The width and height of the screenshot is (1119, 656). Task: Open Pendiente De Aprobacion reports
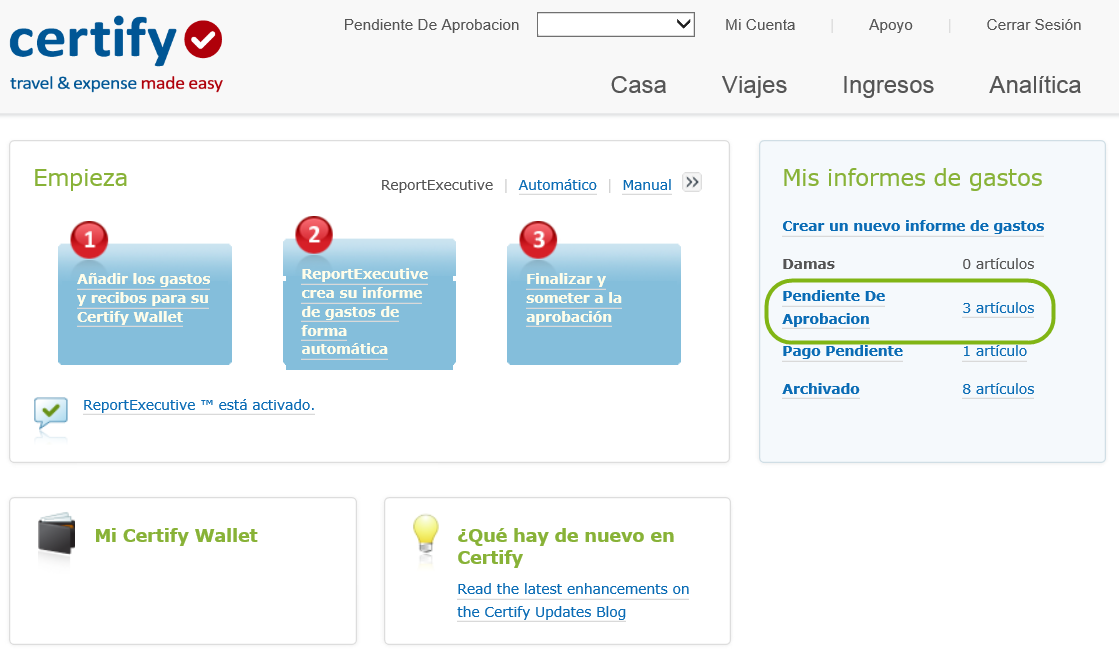tap(834, 308)
